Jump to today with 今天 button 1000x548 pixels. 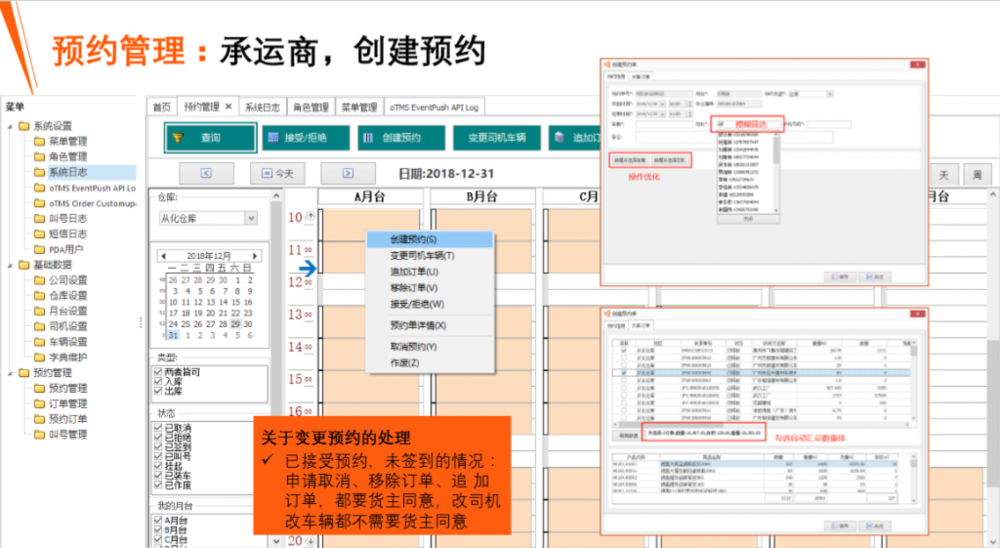click(277, 174)
